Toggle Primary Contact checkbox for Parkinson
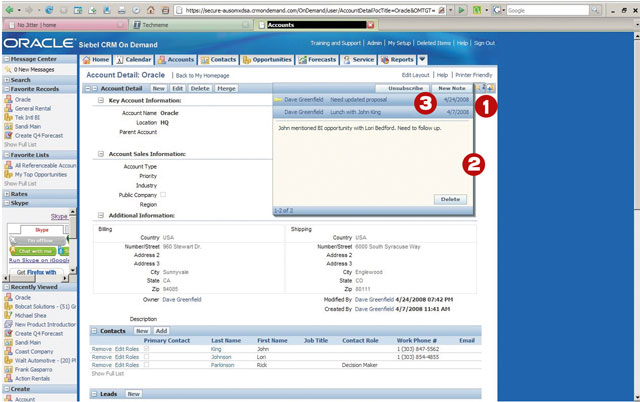 pyautogui.click(x=147, y=364)
